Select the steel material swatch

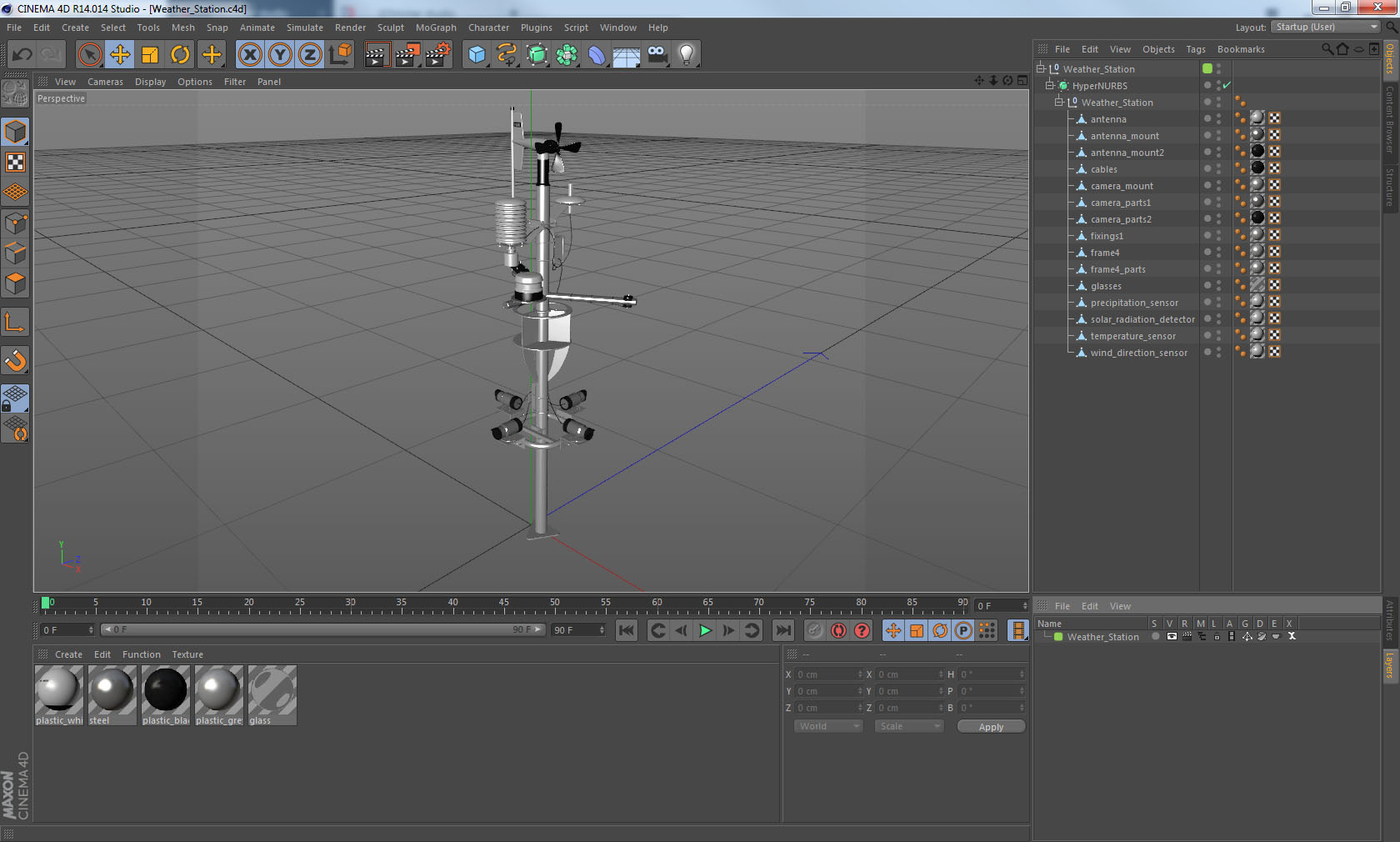click(x=112, y=694)
